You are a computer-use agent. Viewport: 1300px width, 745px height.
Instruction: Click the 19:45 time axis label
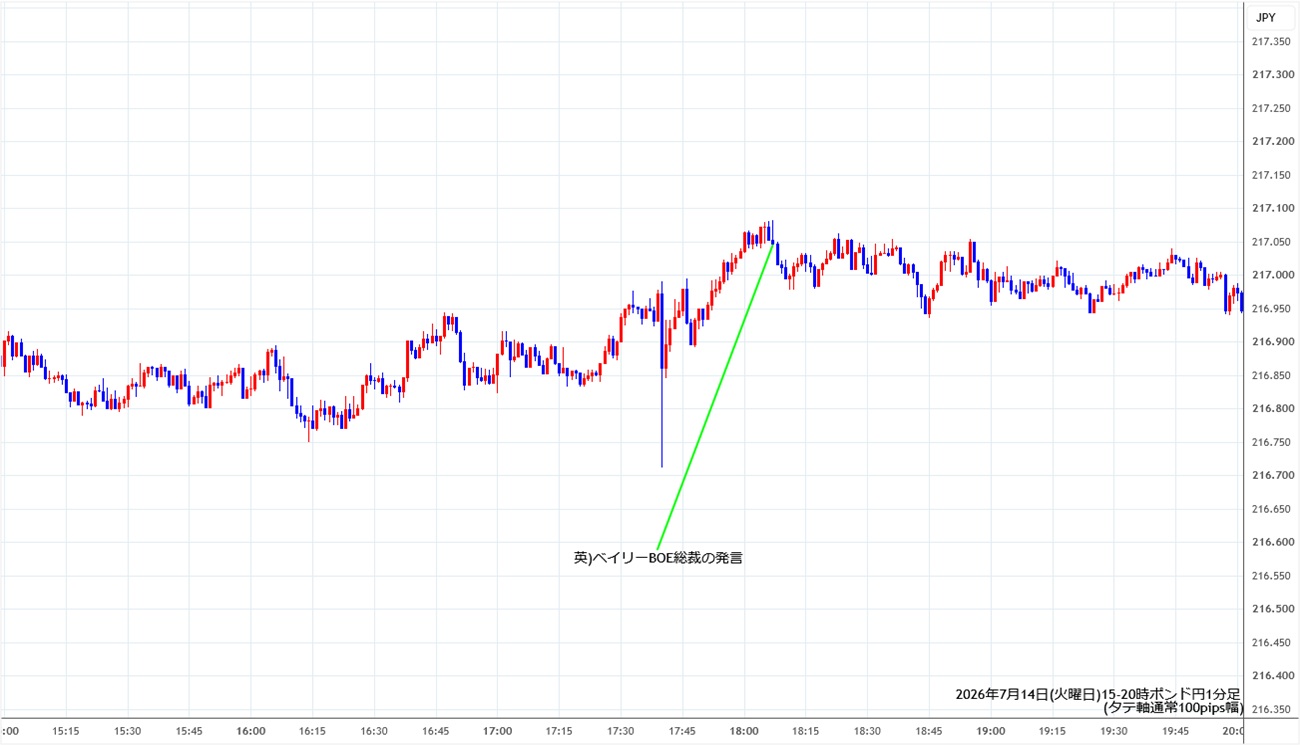click(1174, 731)
